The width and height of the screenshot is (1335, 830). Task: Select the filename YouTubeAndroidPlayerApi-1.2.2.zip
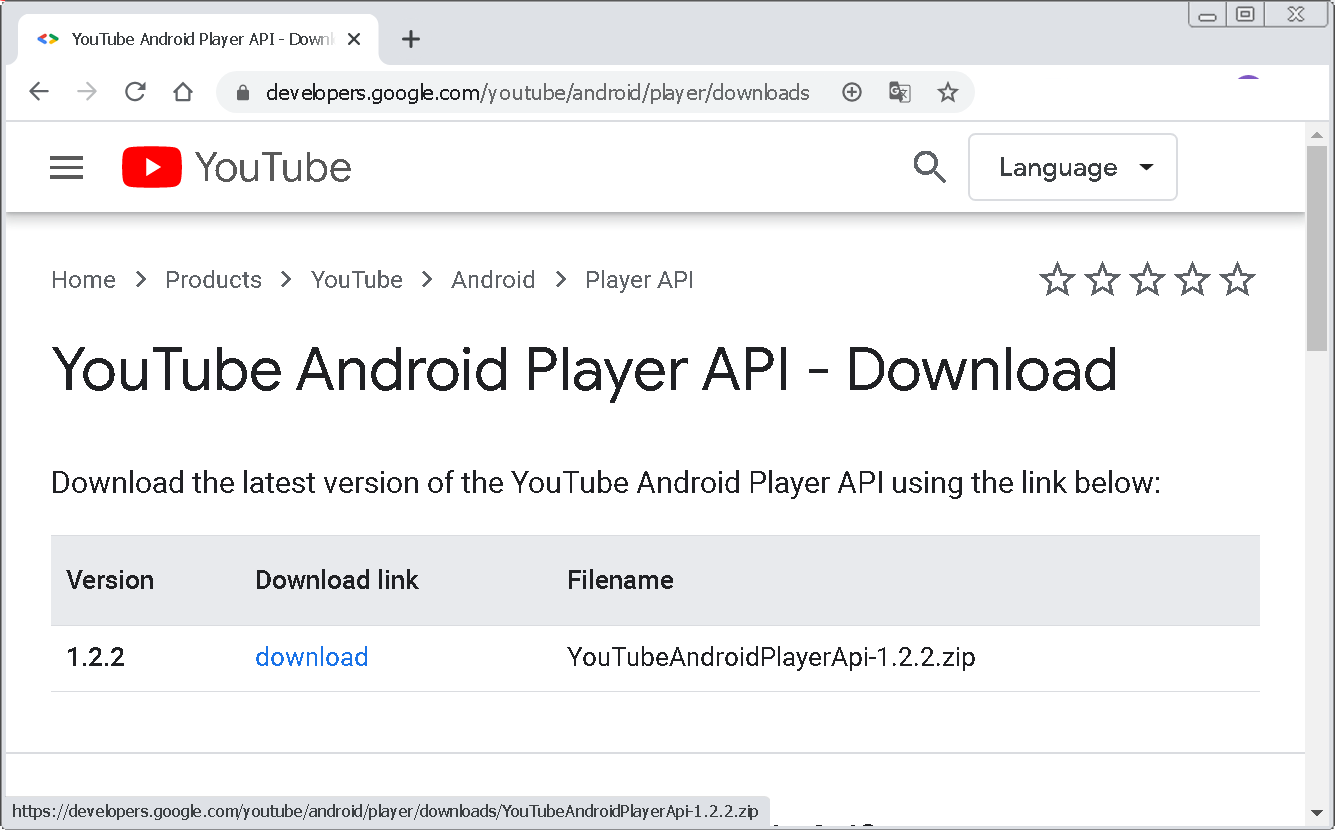point(771,657)
